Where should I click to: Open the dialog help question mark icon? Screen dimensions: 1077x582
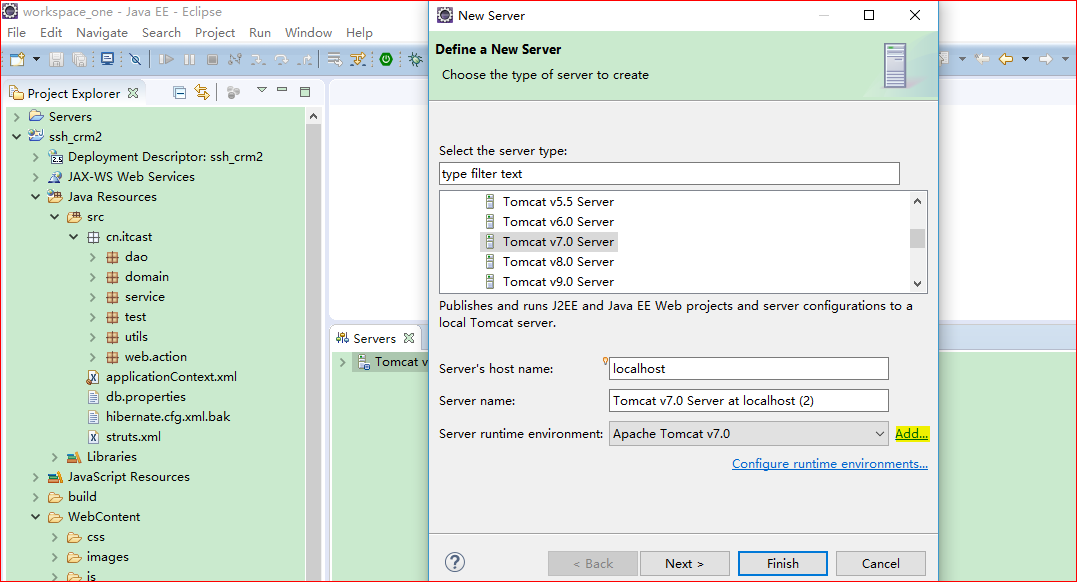(x=455, y=562)
